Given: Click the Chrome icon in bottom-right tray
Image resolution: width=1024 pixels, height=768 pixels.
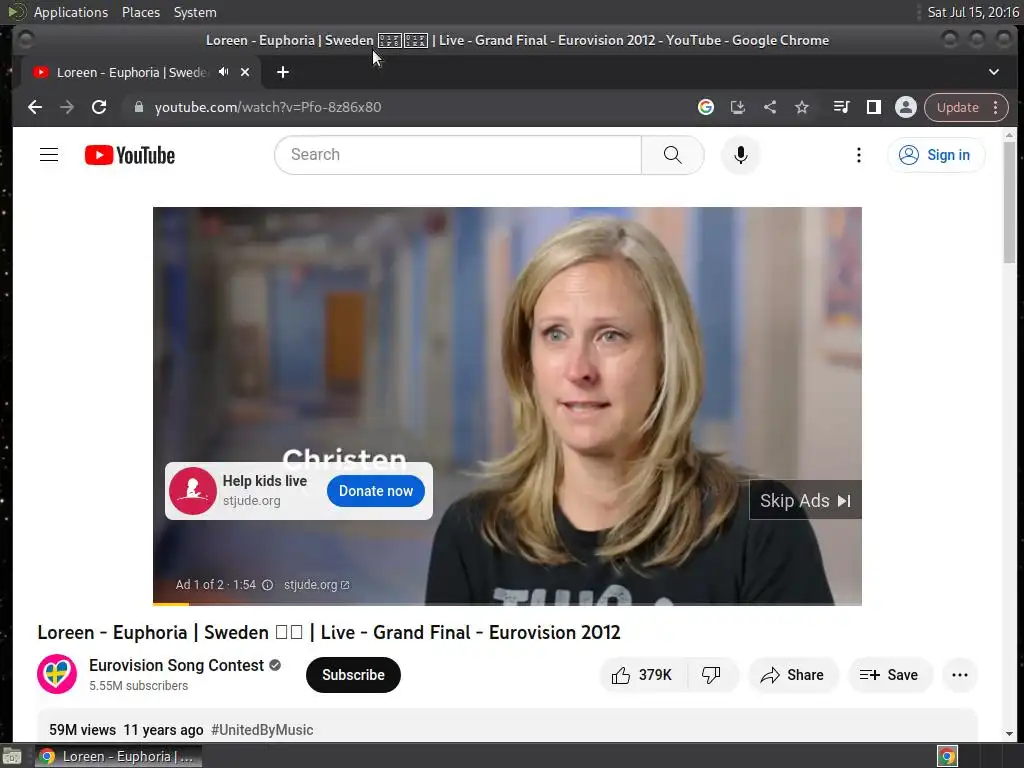Looking at the screenshot, I should pos(947,756).
